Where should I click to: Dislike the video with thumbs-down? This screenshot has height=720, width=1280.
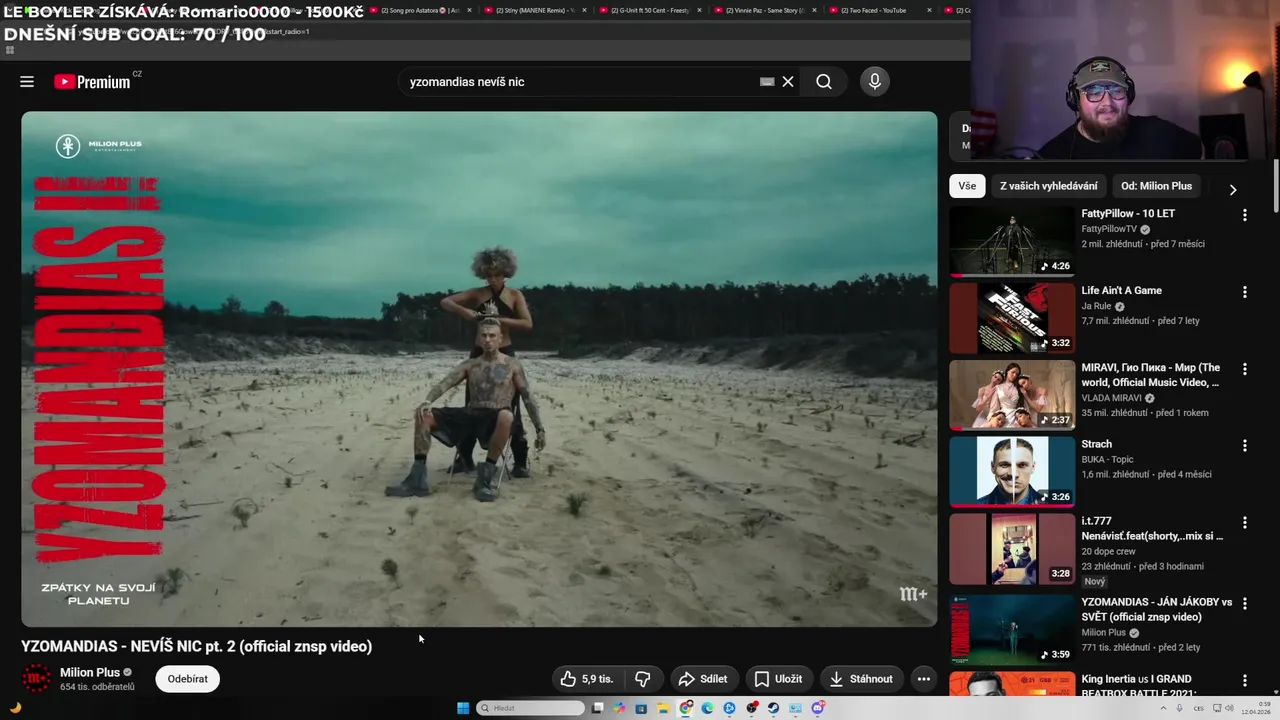tap(643, 679)
